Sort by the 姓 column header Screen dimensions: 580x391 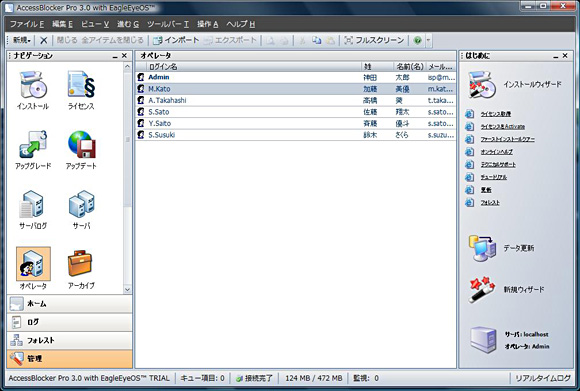click(x=377, y=67)
